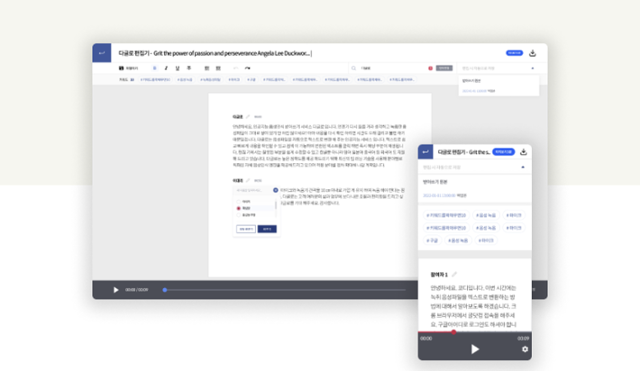
Task: Click the magnifier search icon in toolbar
Action: [x=354, y=68]
